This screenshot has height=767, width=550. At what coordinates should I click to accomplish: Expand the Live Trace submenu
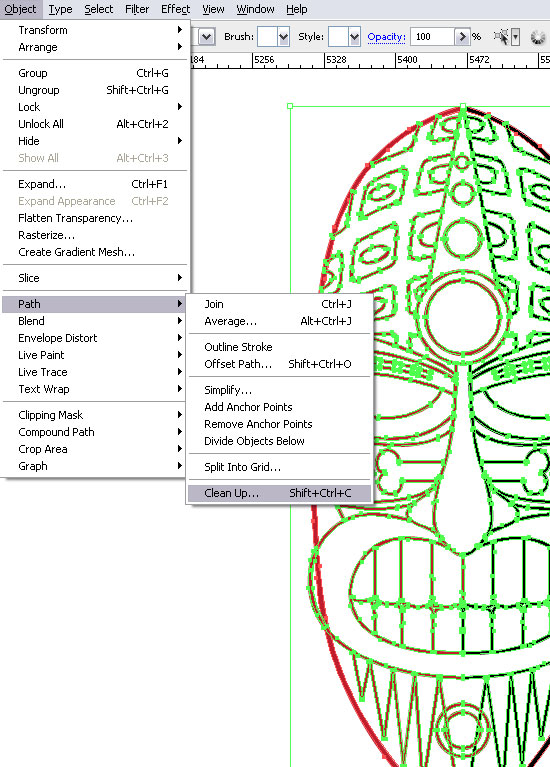tap(94, 372)
